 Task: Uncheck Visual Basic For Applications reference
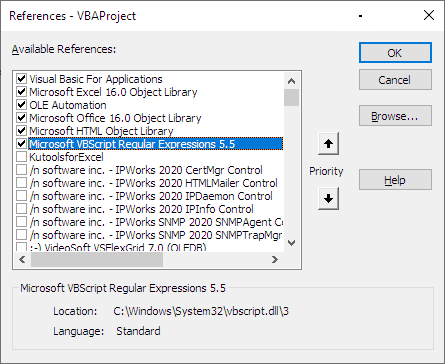[x=22, y=79]
